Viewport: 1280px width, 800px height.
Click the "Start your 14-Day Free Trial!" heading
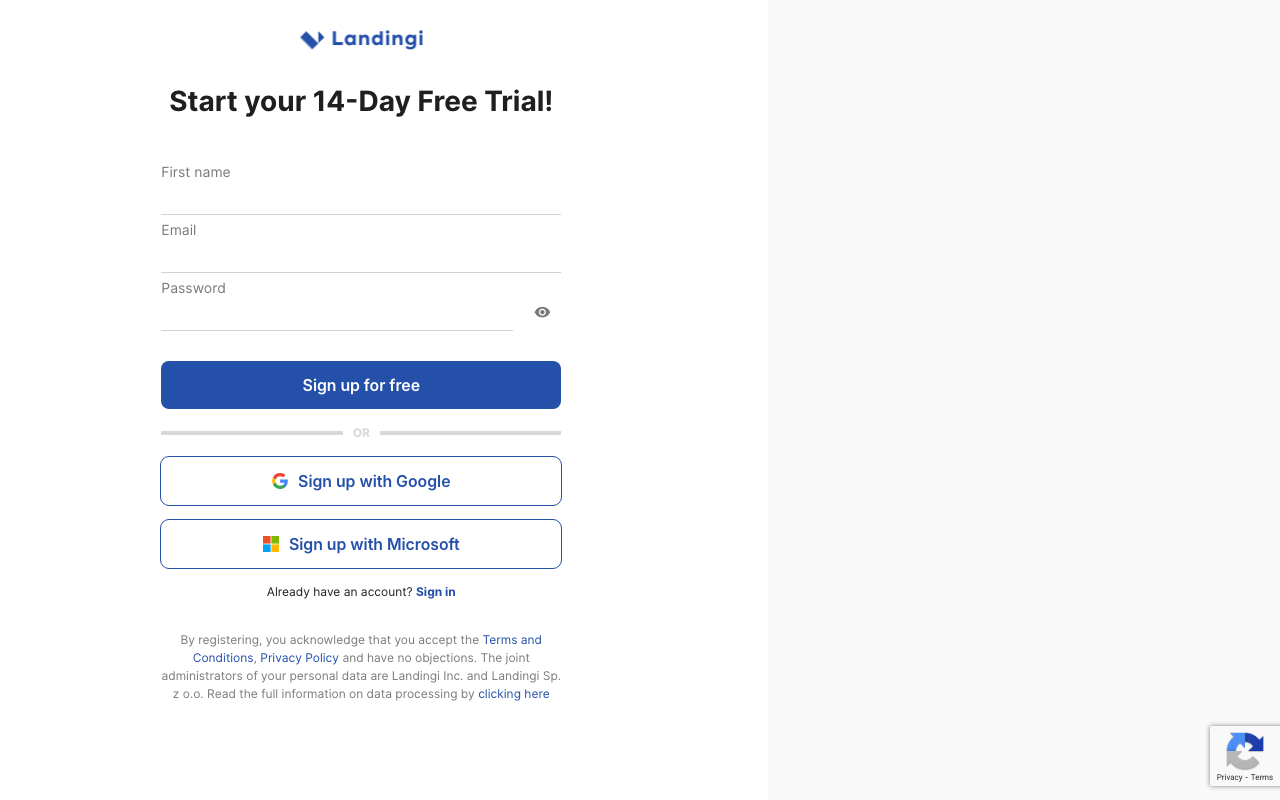(361, 101)
